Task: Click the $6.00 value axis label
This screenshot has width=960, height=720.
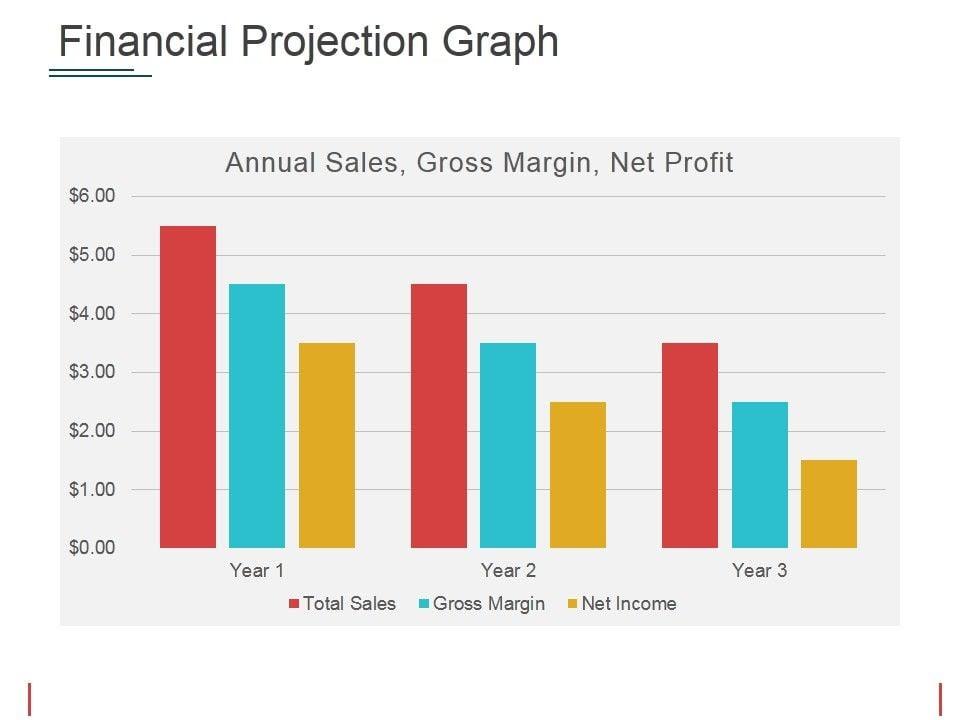Action: (92, 196)
